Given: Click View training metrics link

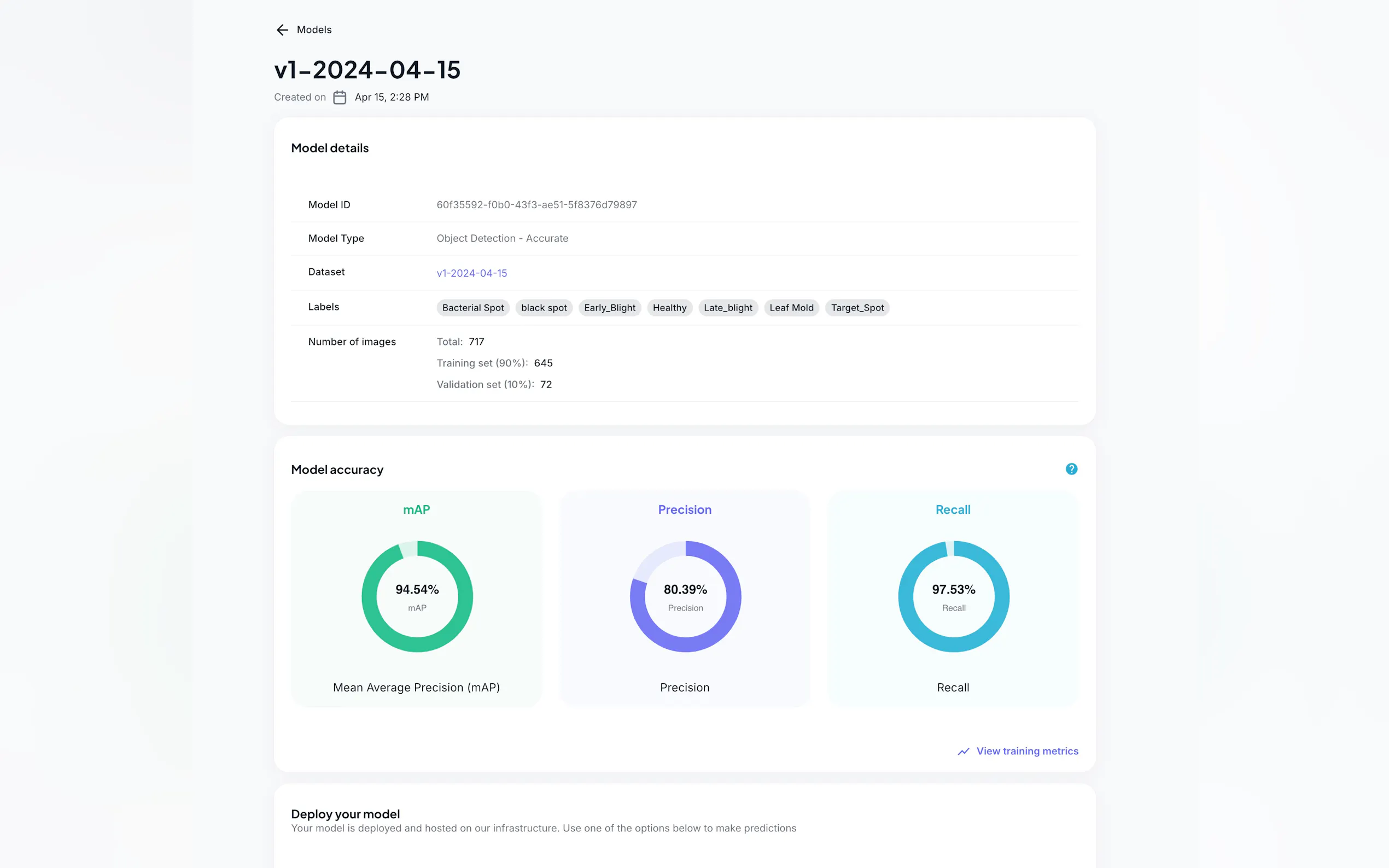Looking at the screenshot, I should click(1026, 751).
